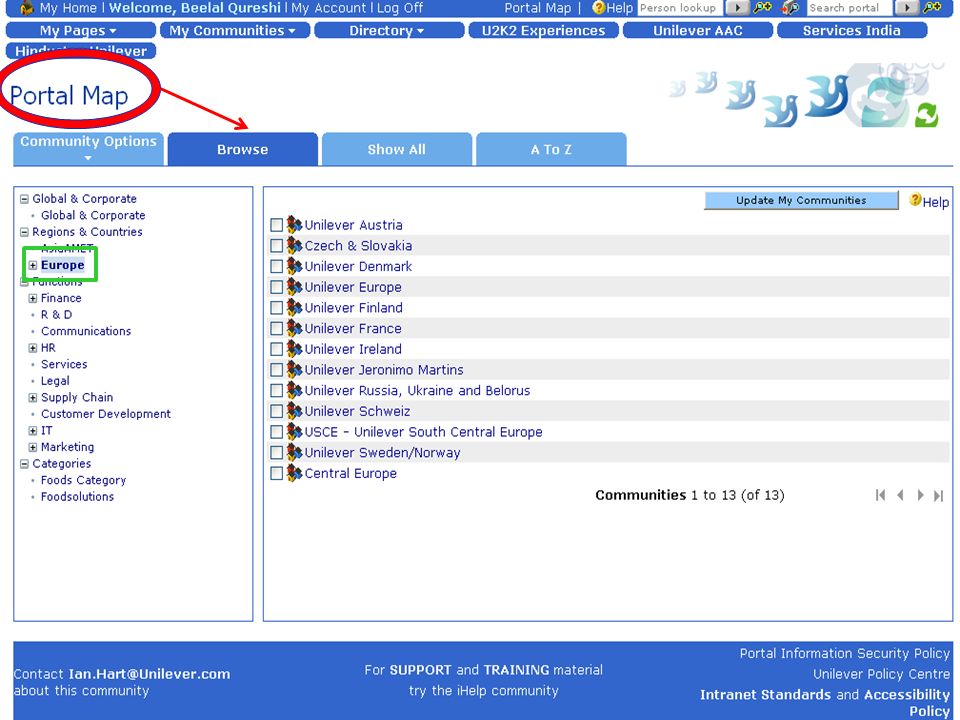Click the Update My Communities button

[801, 200]
